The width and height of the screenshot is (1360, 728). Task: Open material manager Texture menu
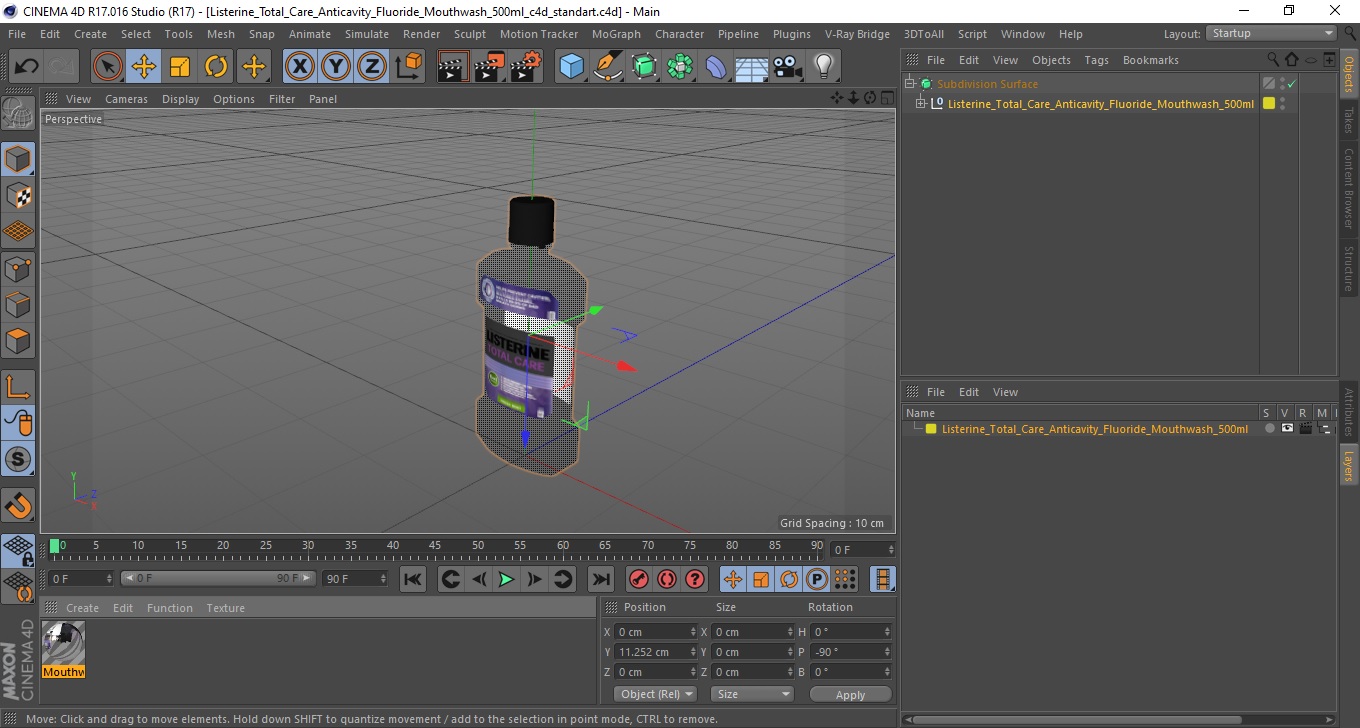tap(225, 608)
